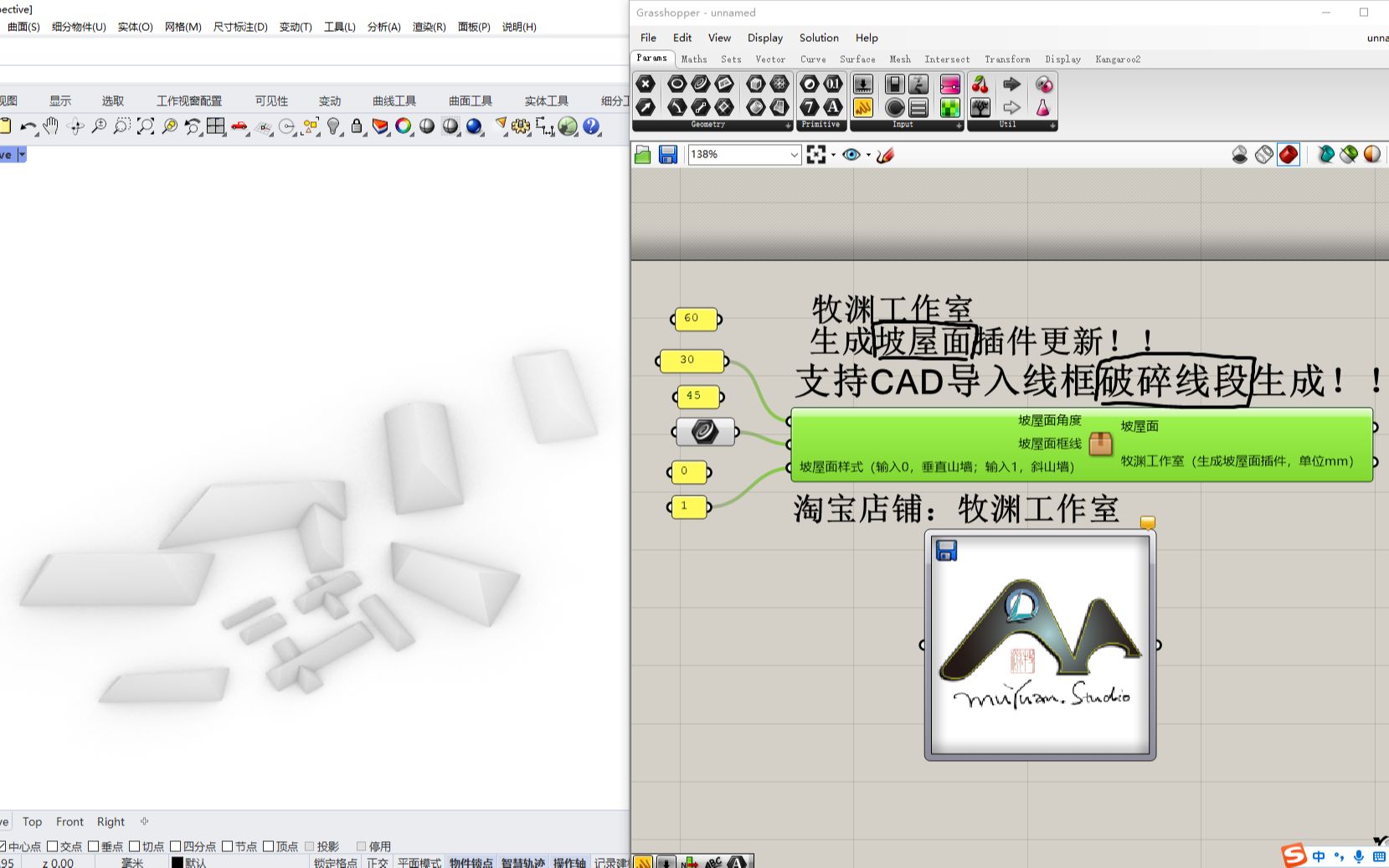
Task: Save the Grasshopper definition with the save icon
Action: tap(667, 154)
